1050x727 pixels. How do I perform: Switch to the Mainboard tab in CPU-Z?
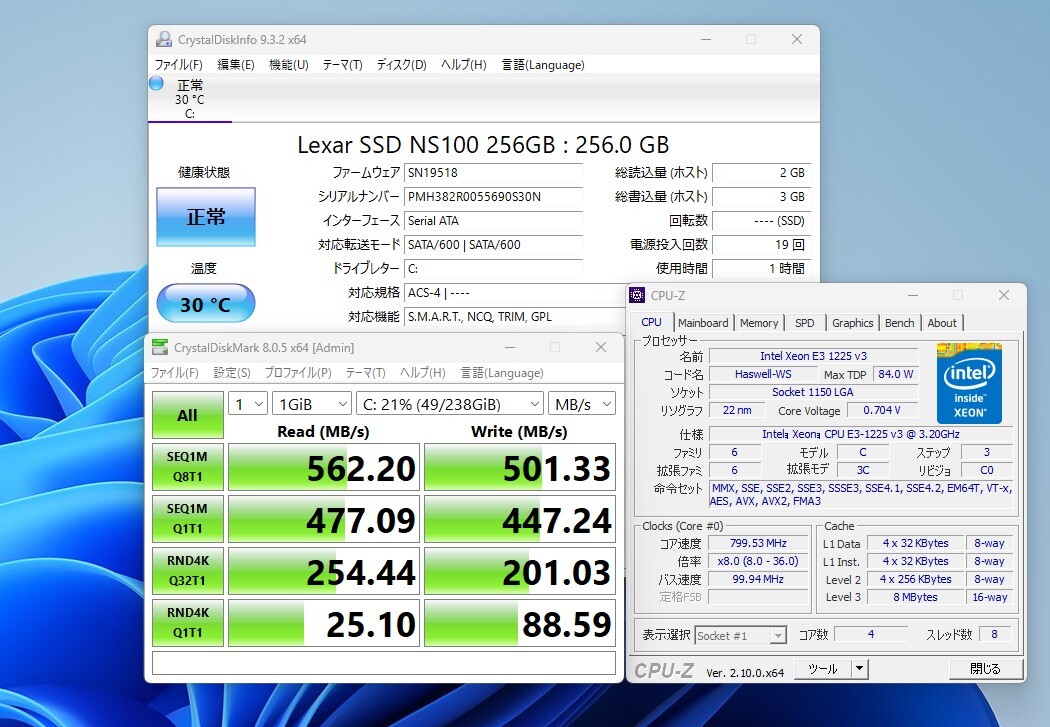point(703,323)
